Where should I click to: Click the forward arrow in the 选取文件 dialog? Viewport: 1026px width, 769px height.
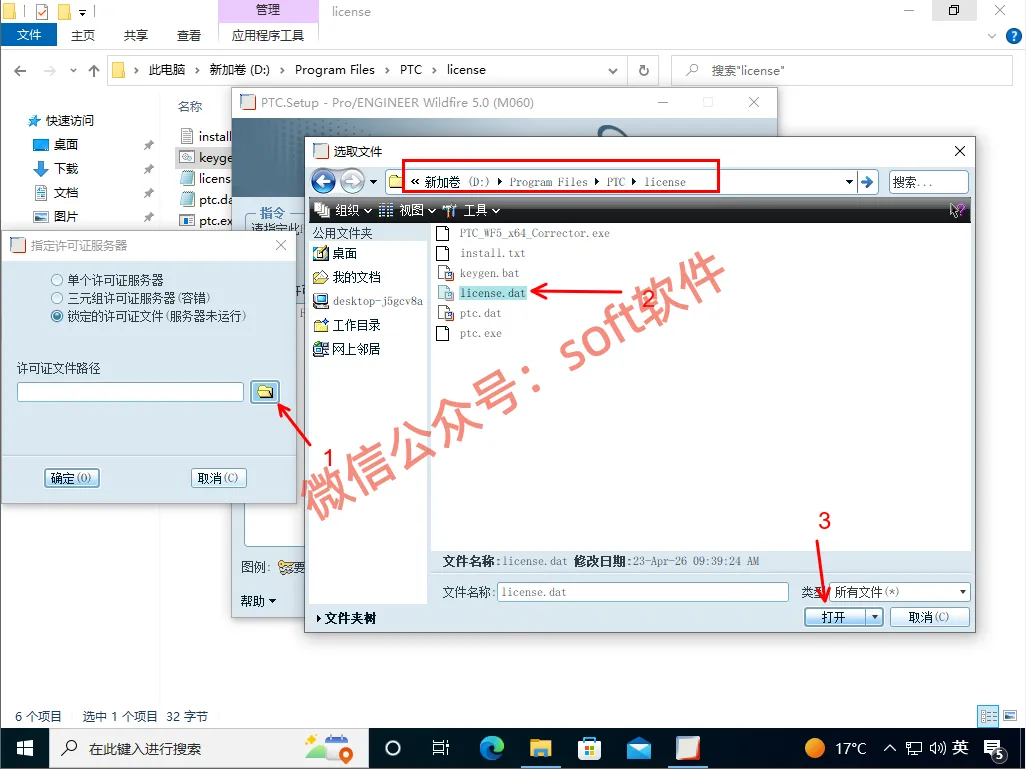(x=352, y=181)
